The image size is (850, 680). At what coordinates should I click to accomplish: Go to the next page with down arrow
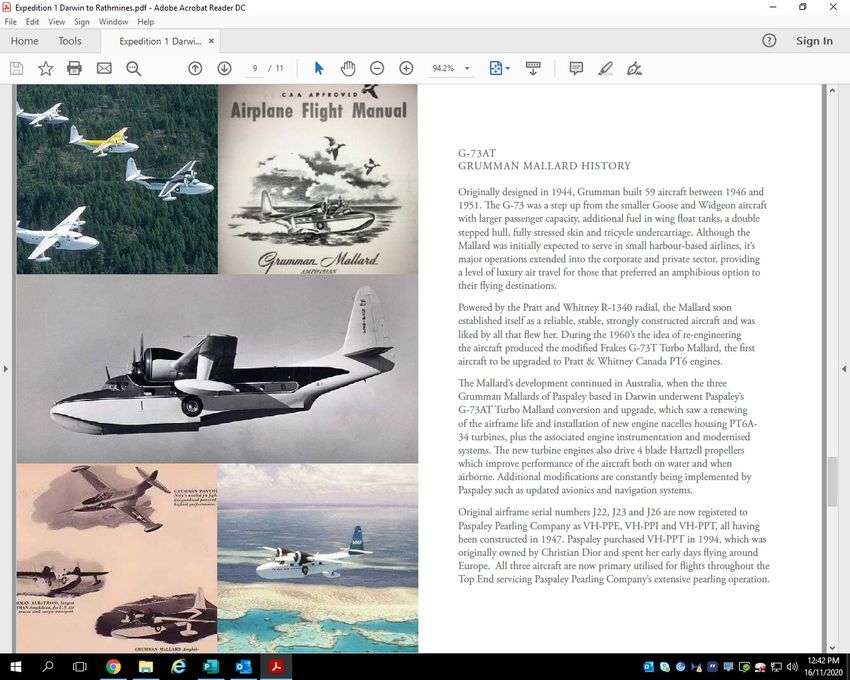tap(224, 68)
